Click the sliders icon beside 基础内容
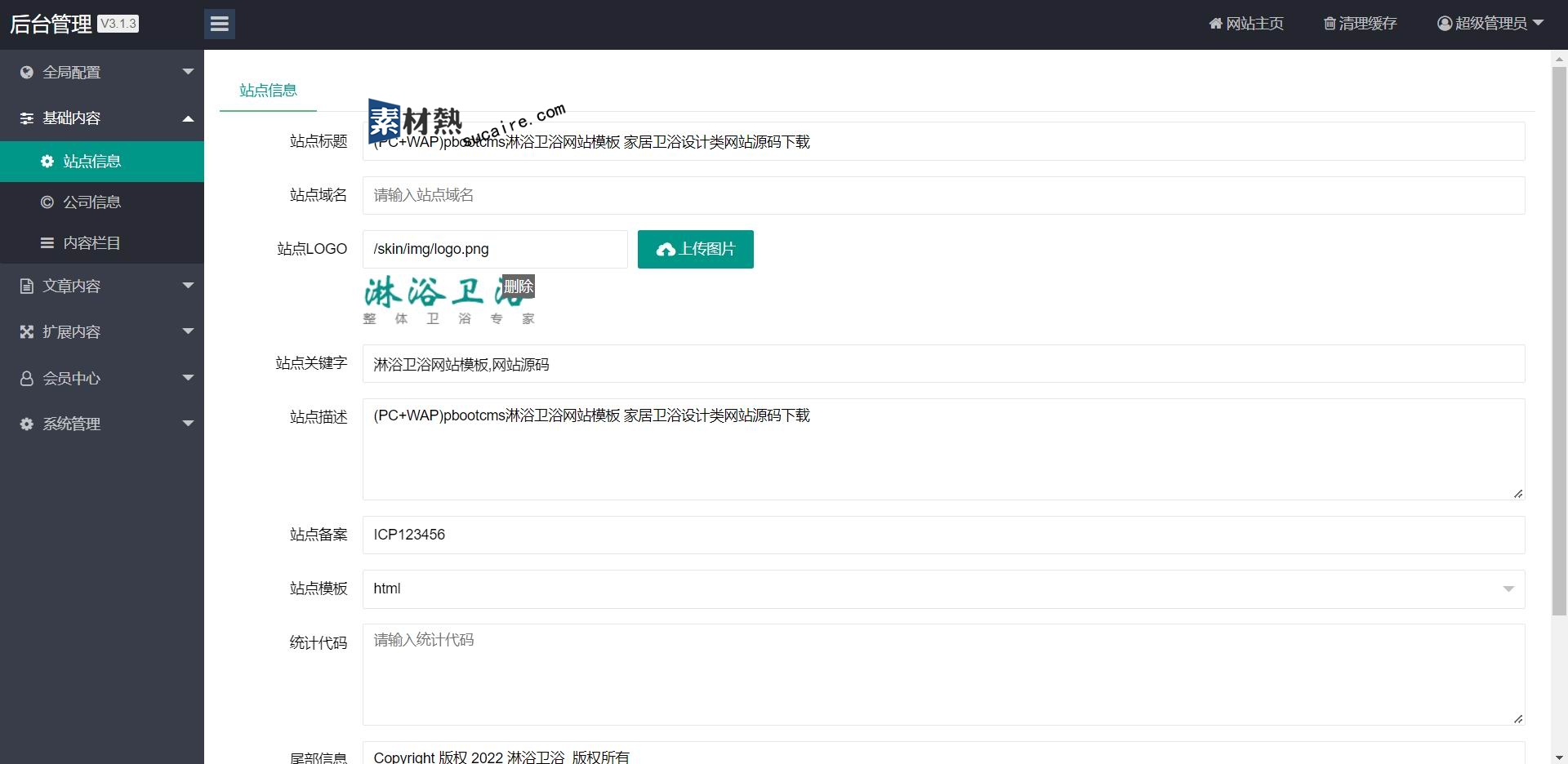The width and height of the screenshot is (1568, 764). click(x=27, y=118)
